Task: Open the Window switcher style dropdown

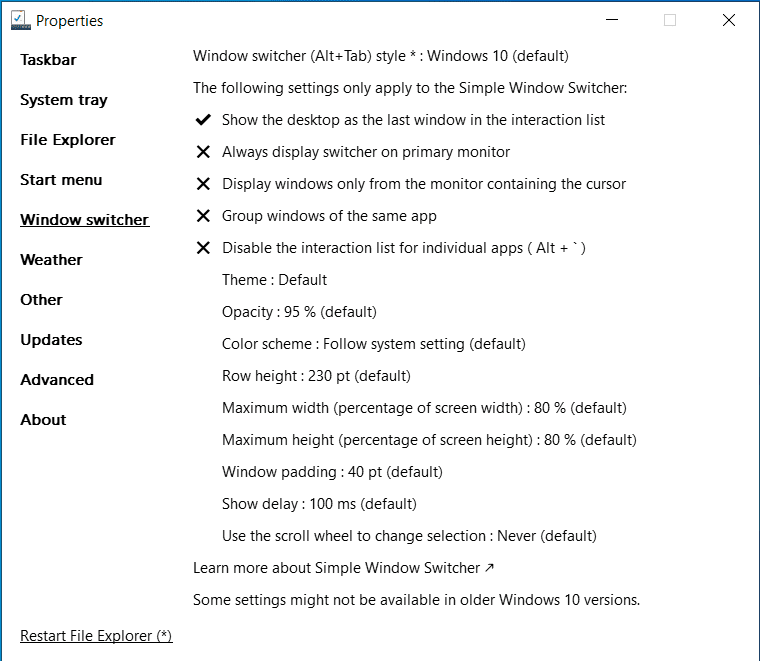Action: click(380, 56)
